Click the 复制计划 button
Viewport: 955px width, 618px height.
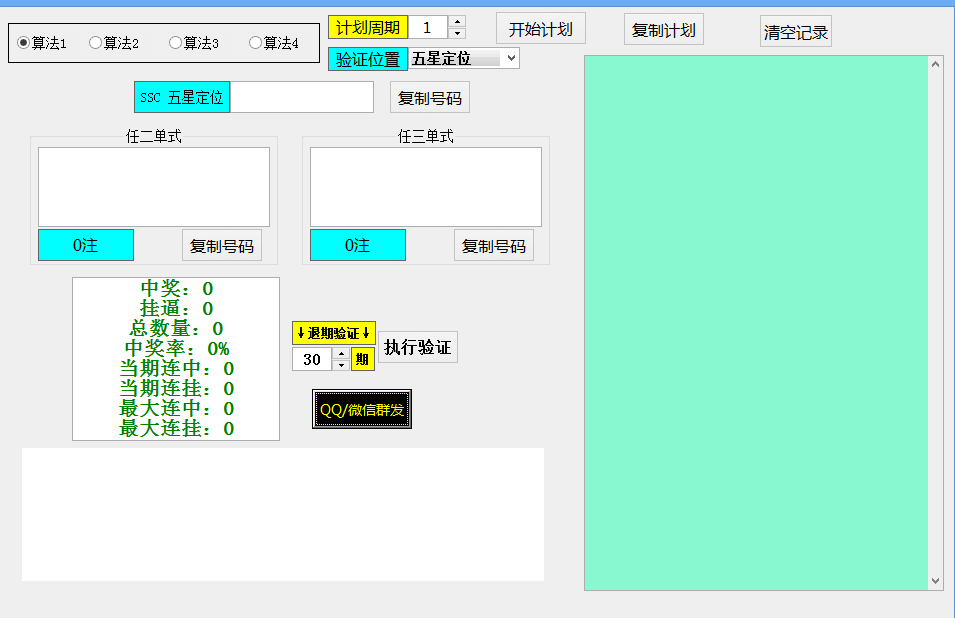tap(664, 30)
